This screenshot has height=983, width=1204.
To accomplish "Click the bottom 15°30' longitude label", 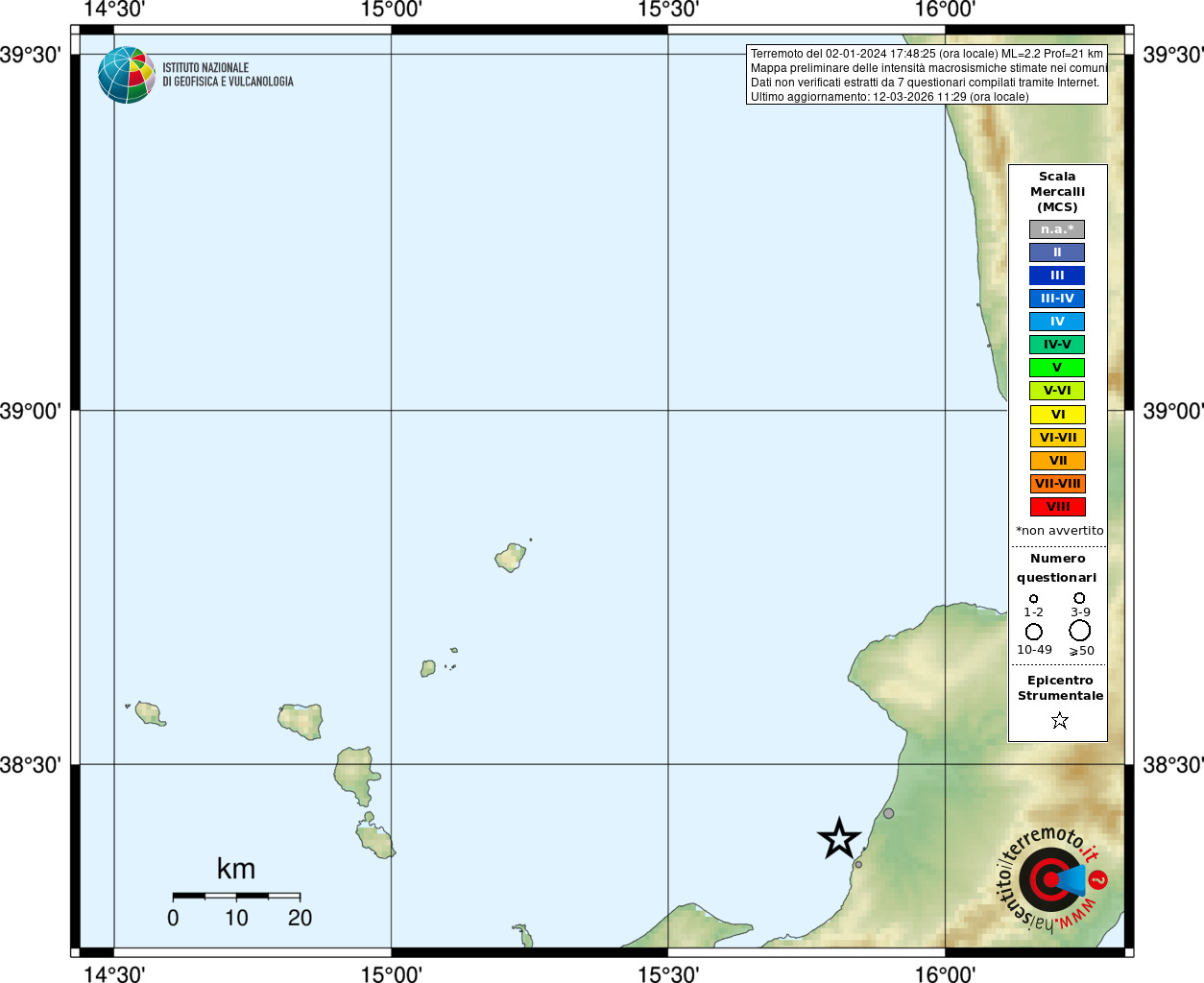I will [668, 974].
